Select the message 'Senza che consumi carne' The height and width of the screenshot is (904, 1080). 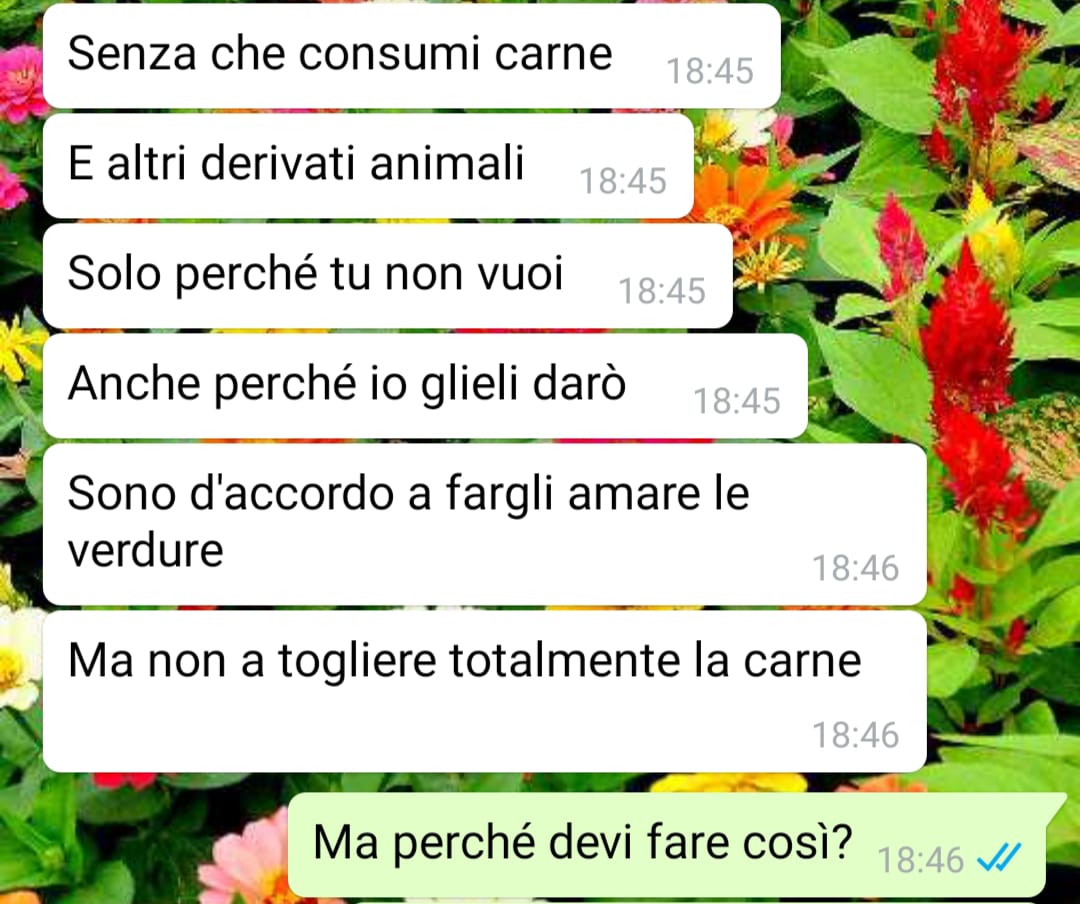(x=411, y=56)
